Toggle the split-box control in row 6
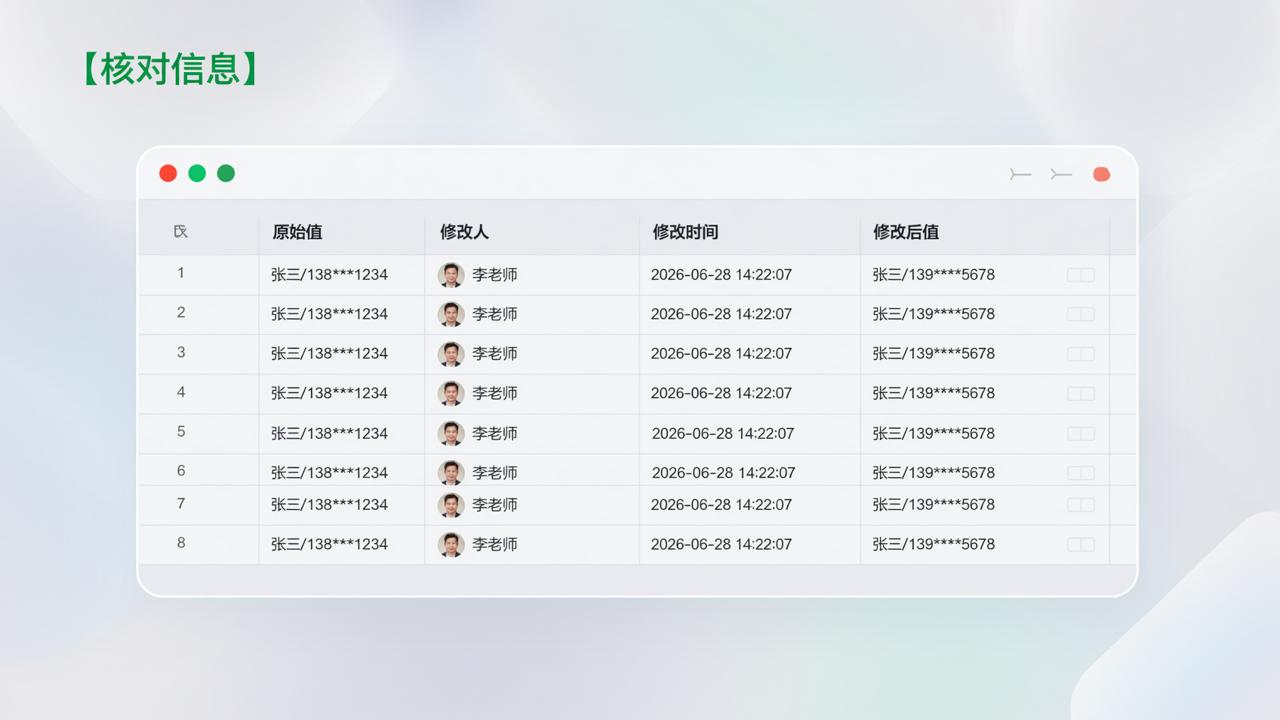 tap(1081, 473)
